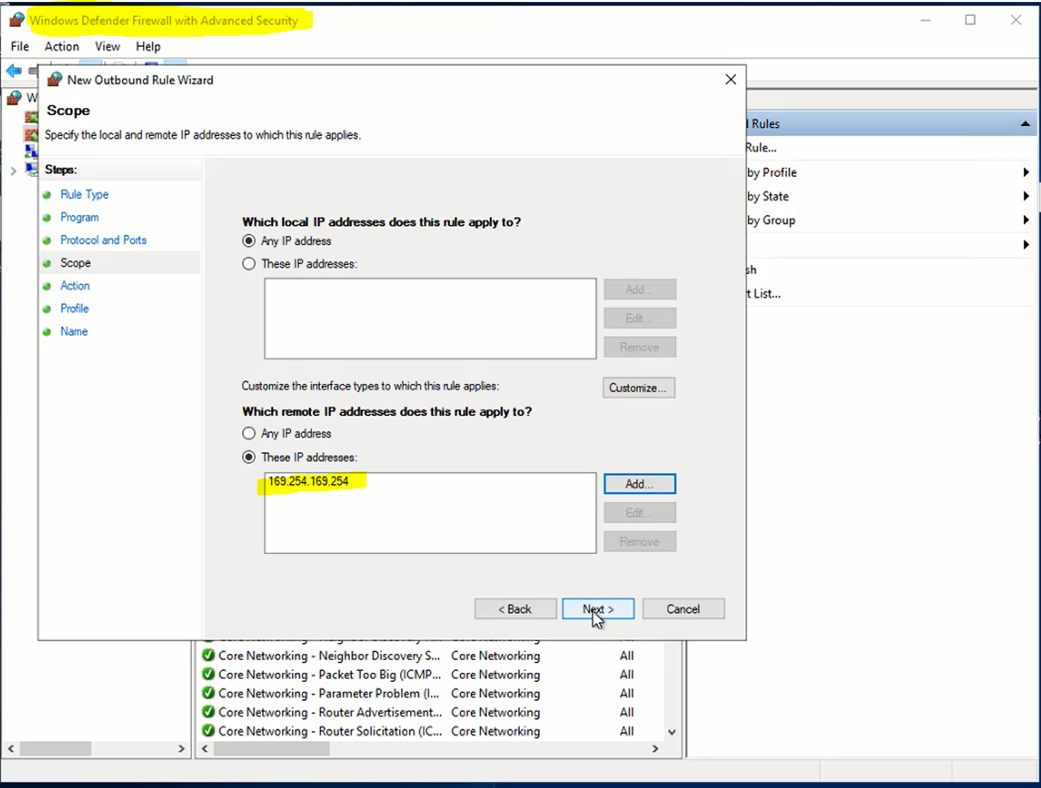The height and width of the screenshot is (788, 1041).
Task: Go to Action step
Action: coord(74,285)
